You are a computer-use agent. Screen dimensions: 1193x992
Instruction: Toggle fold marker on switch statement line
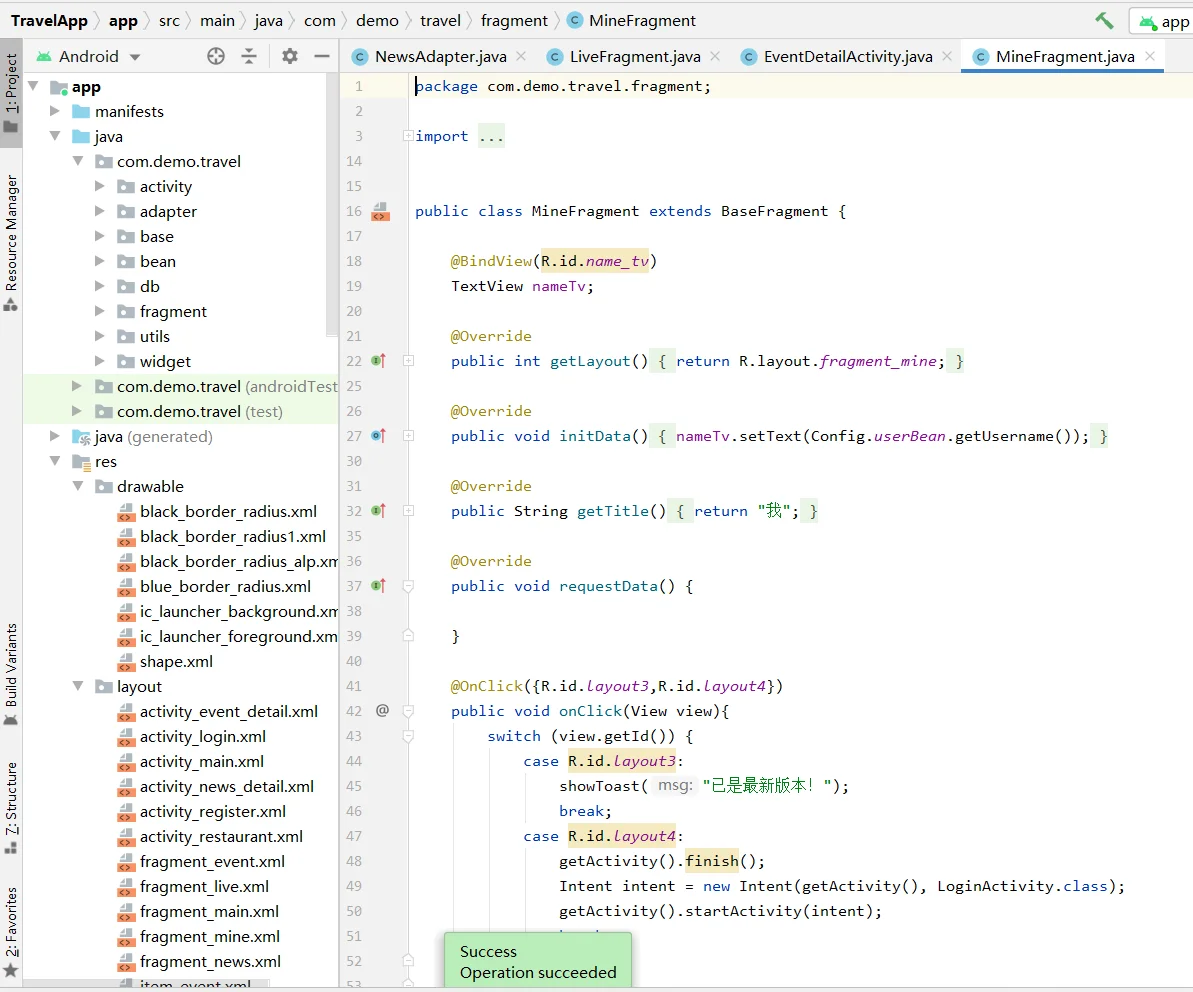click(x=408, y=736)
